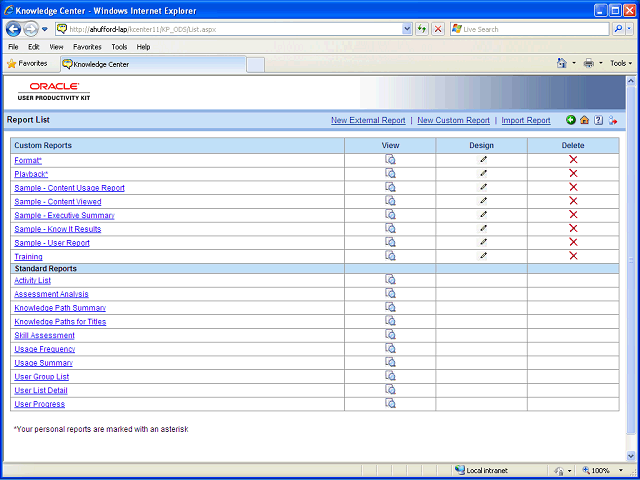
Task: Open the Tools toolbar dropdown
Action: pyautogui.click(x=621, y=63)
